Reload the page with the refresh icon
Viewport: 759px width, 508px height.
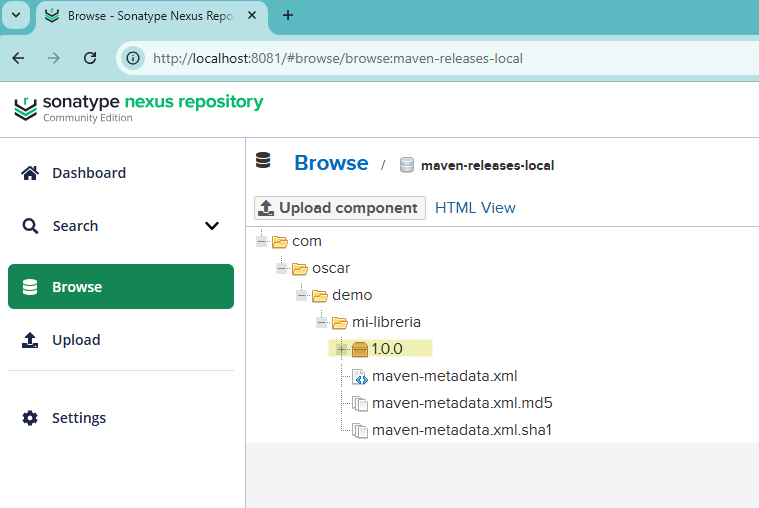coord(90,58)
